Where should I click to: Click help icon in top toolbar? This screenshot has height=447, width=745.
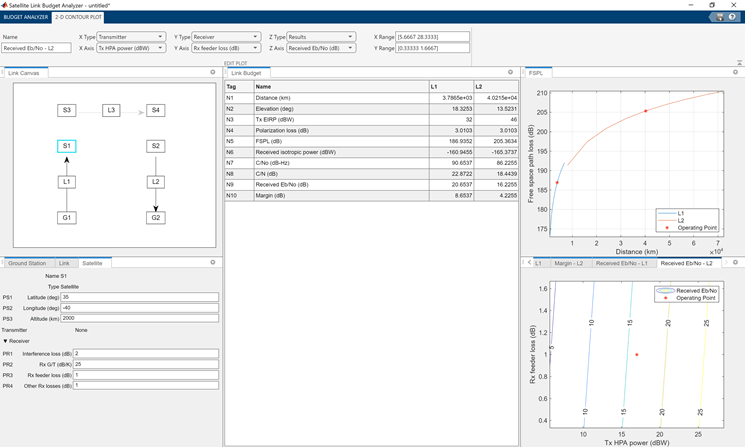(x=734, y=17)
